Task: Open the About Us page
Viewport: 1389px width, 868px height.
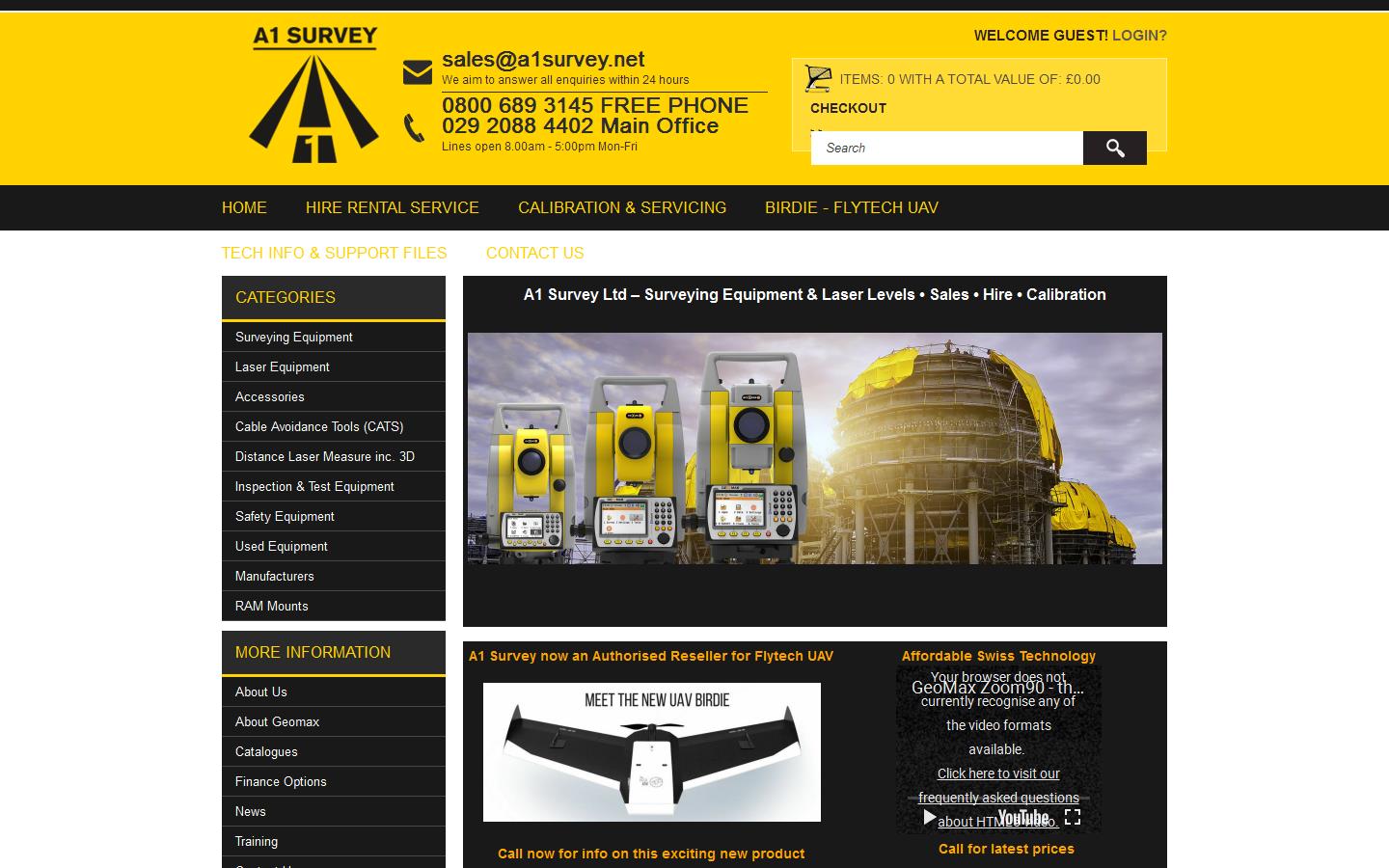Action: click(260, 692)
